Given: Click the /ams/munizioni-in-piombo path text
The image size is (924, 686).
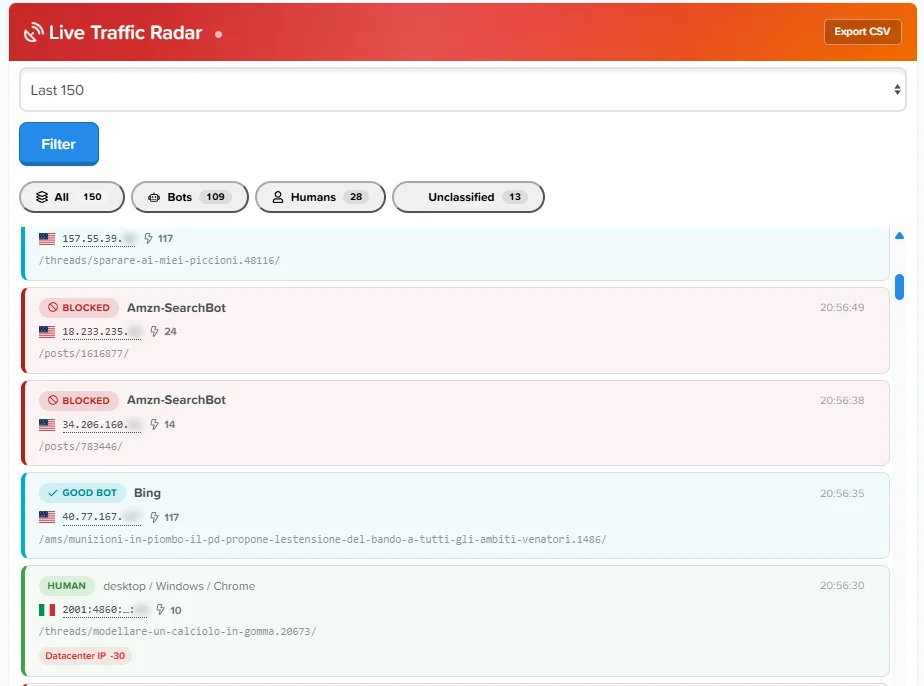Looking at the screenshot, I should (322, 539).
